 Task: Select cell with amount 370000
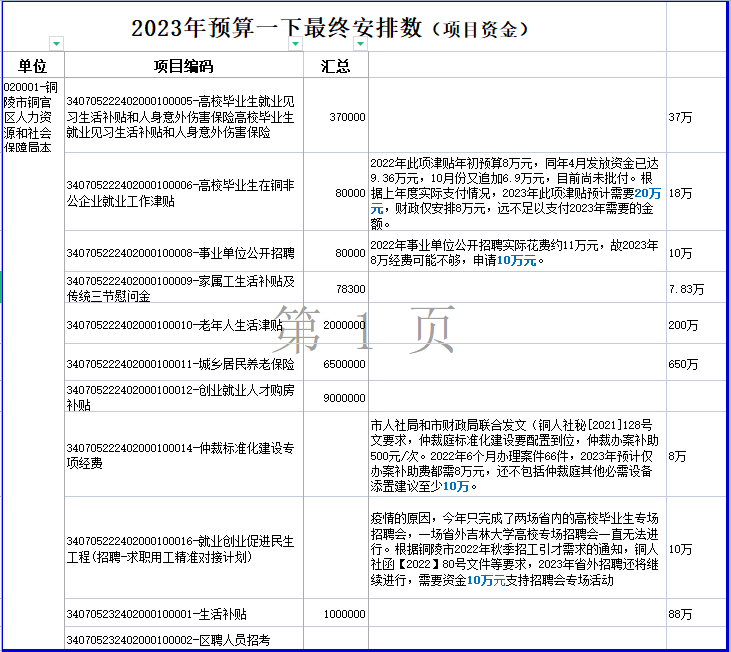tap(335, 117)
